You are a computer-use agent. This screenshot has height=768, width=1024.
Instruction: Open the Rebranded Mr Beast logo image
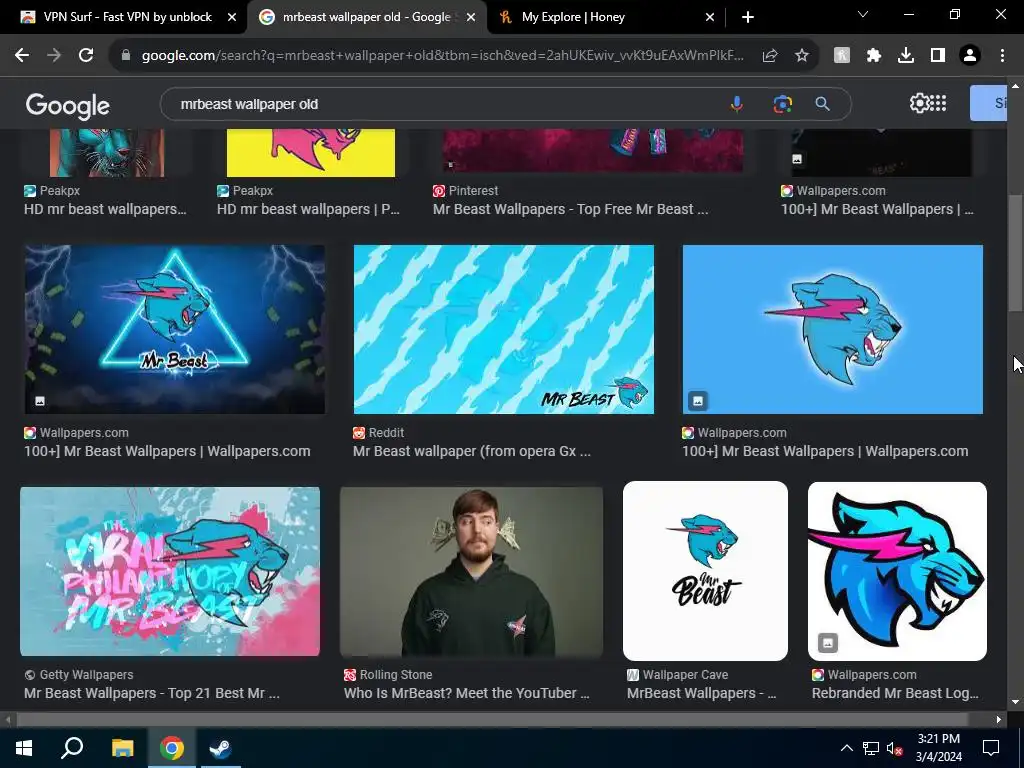click(897, 571)
